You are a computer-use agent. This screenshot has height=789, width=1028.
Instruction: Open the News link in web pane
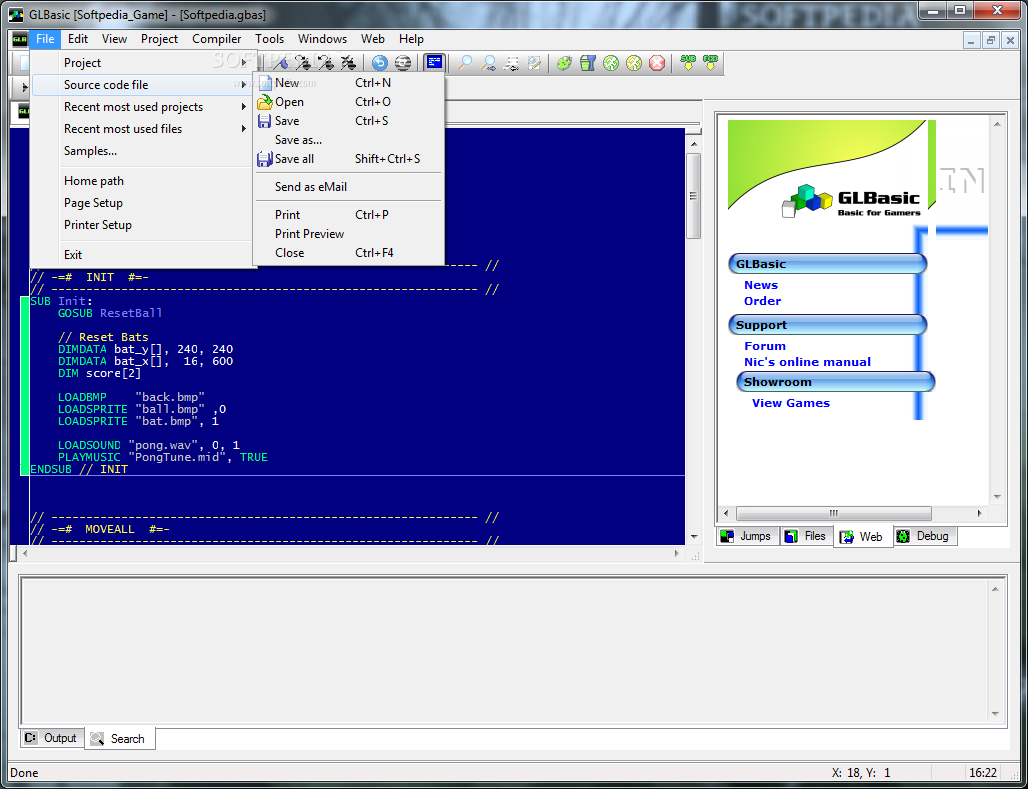pyautogui.click(x=761, y=285)
